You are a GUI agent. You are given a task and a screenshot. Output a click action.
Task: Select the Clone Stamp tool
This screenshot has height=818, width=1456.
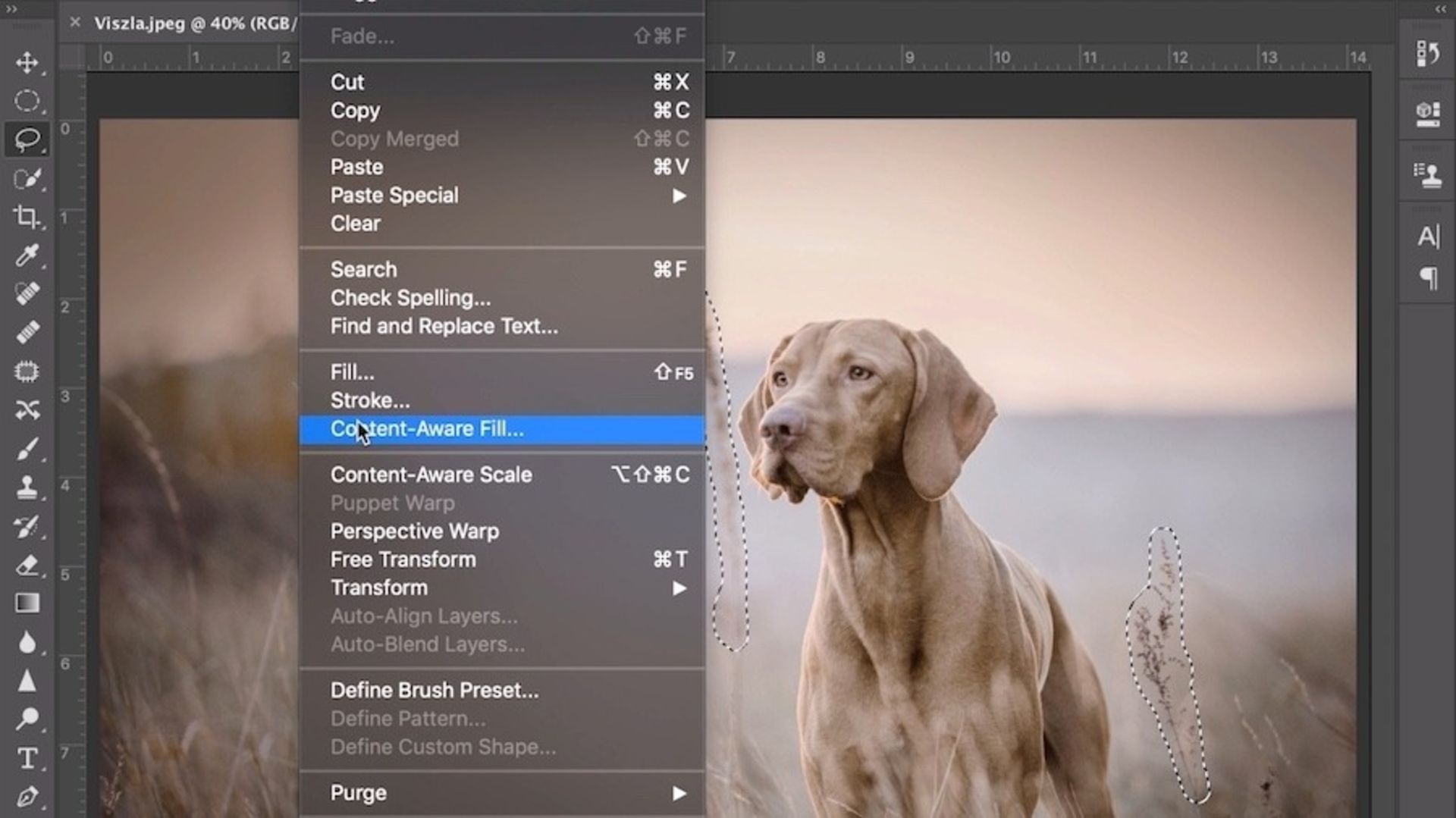pyautogui.click(x=27, y=487)
